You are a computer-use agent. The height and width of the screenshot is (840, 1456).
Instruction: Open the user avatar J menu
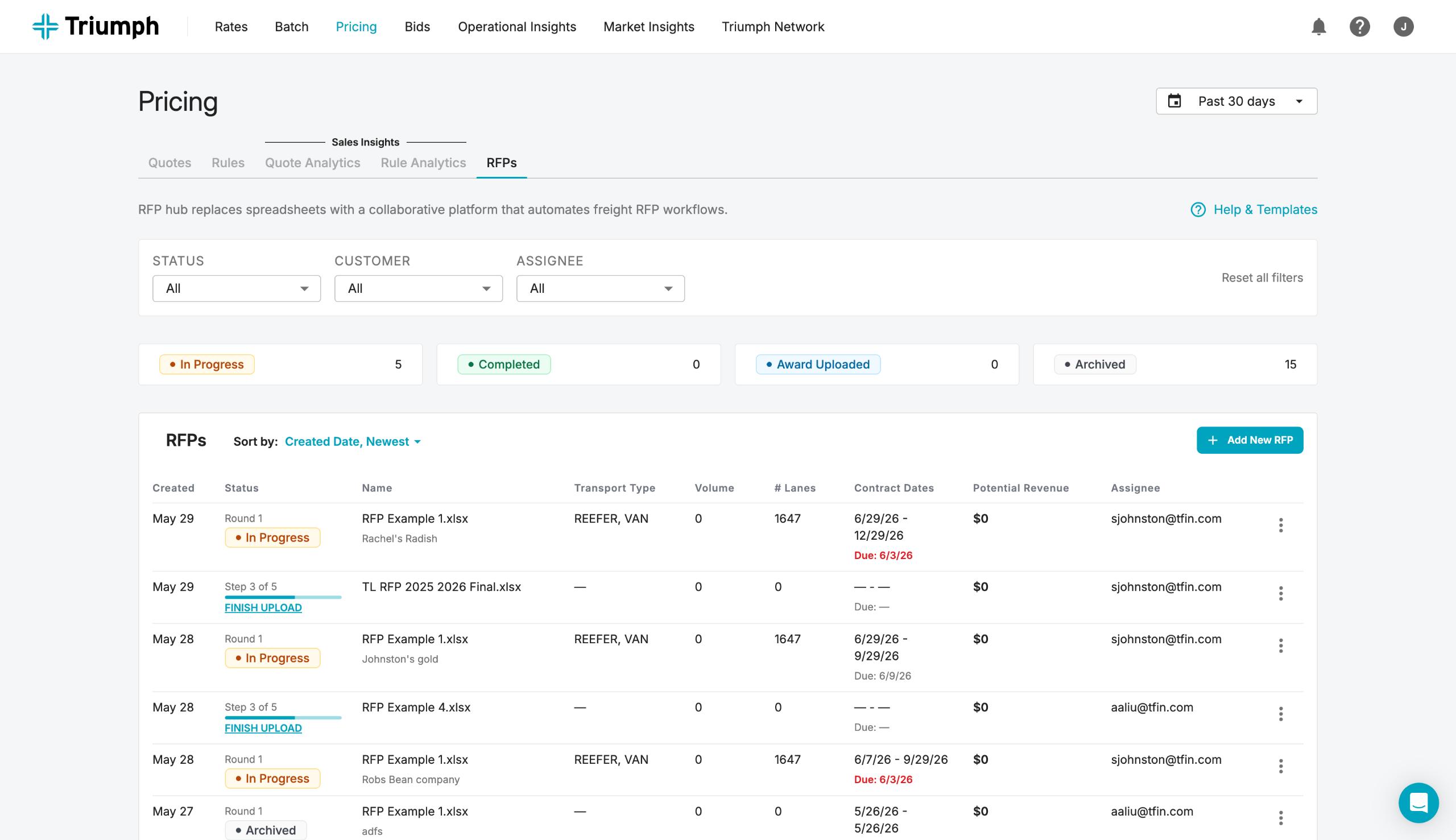[x=1404, y=27]
